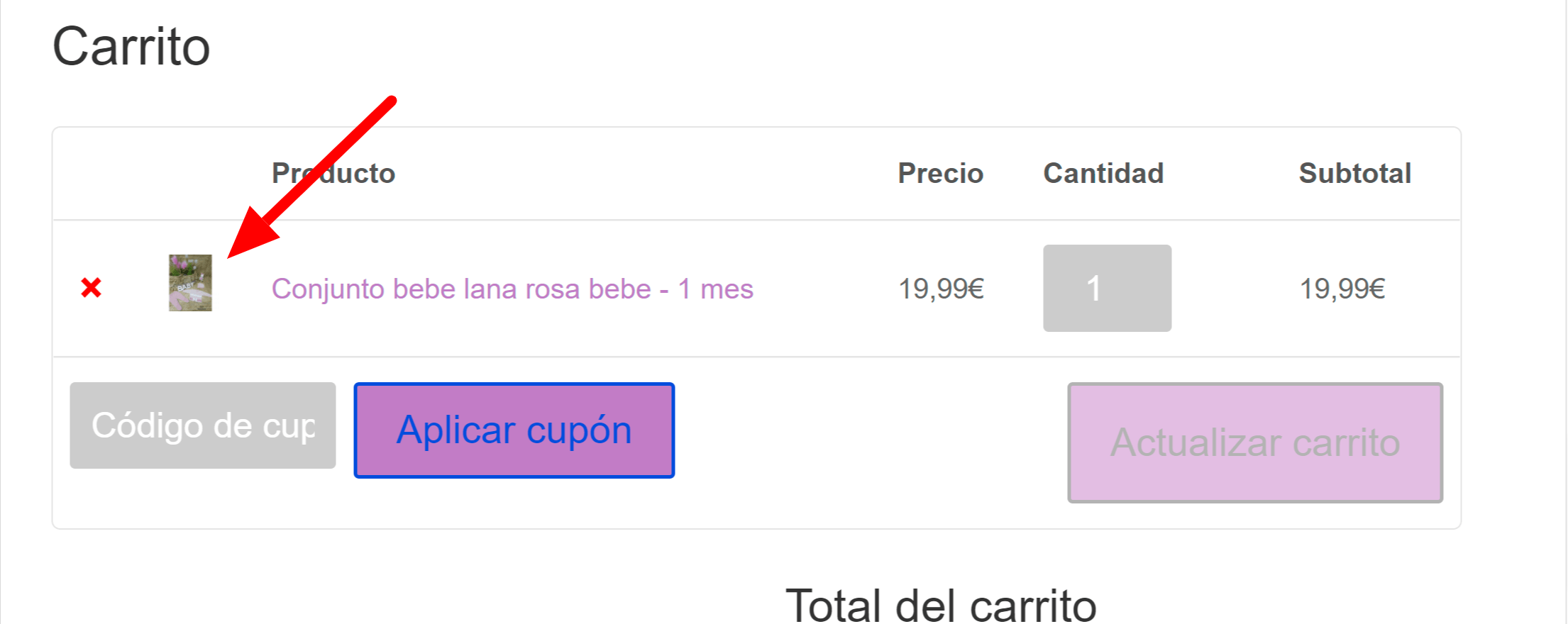Open Conjunto bebe lana rosa bebe link

pyautogui.click(x=512, y=289)
